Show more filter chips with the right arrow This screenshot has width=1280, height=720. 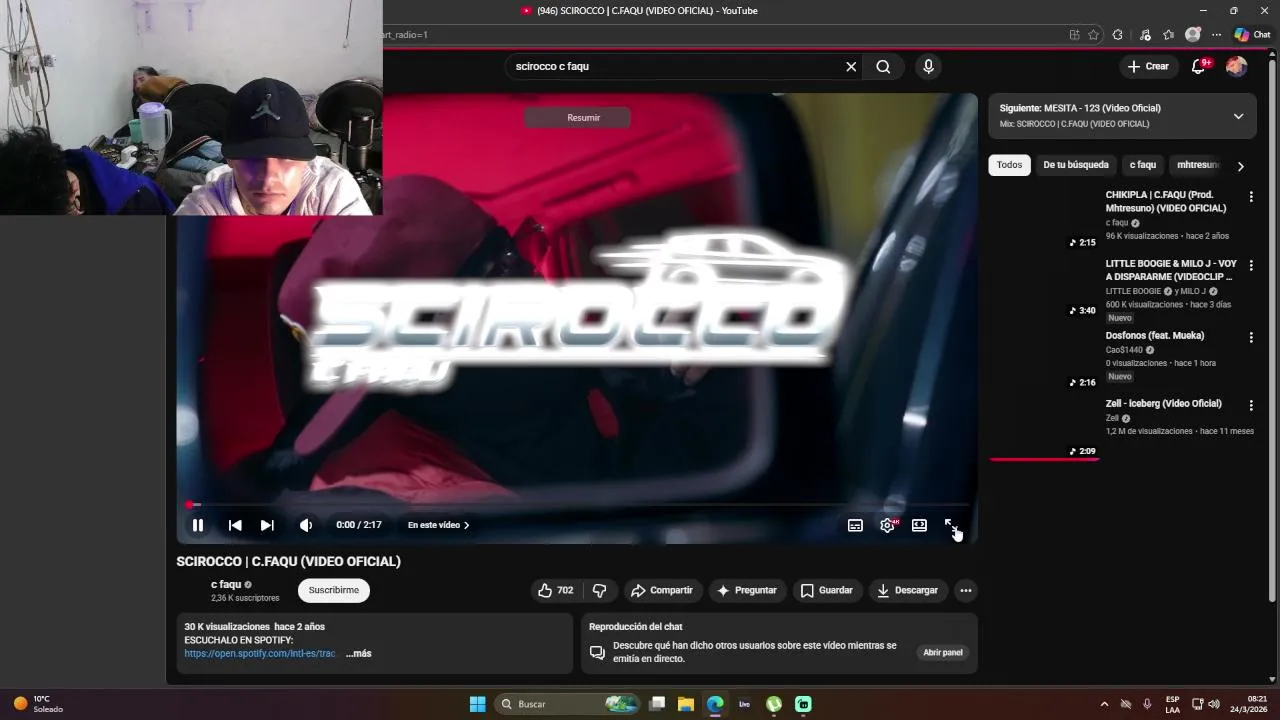[x=1240, y=166]
